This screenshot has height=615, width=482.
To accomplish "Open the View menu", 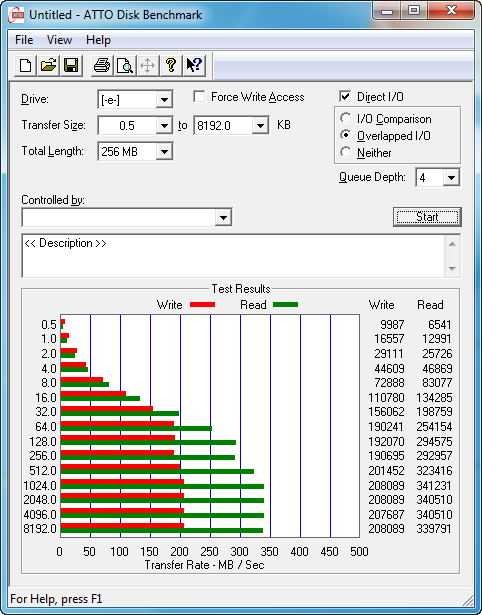I will click(x=59, y=40).
